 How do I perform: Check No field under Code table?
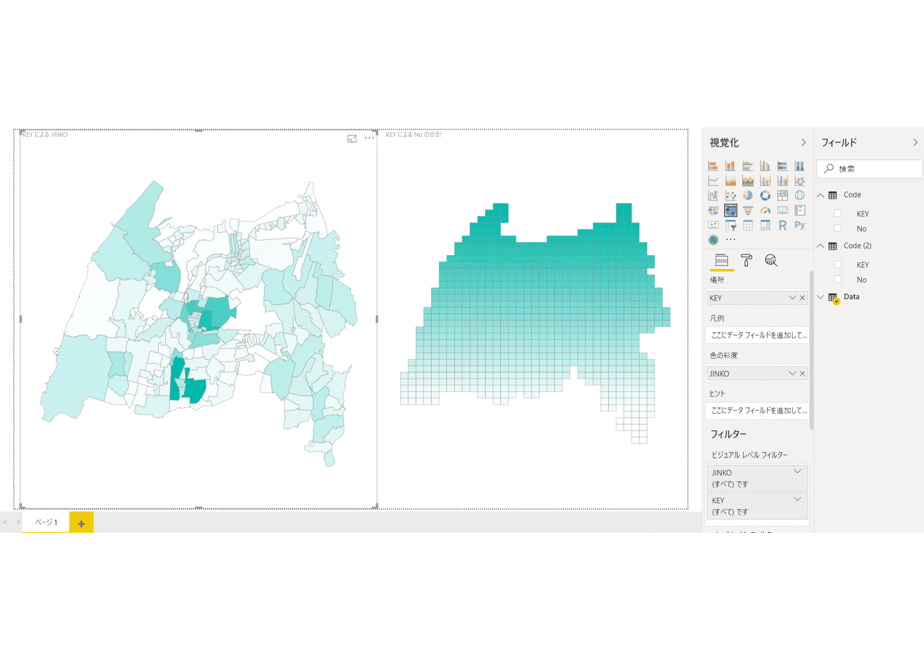838,228
